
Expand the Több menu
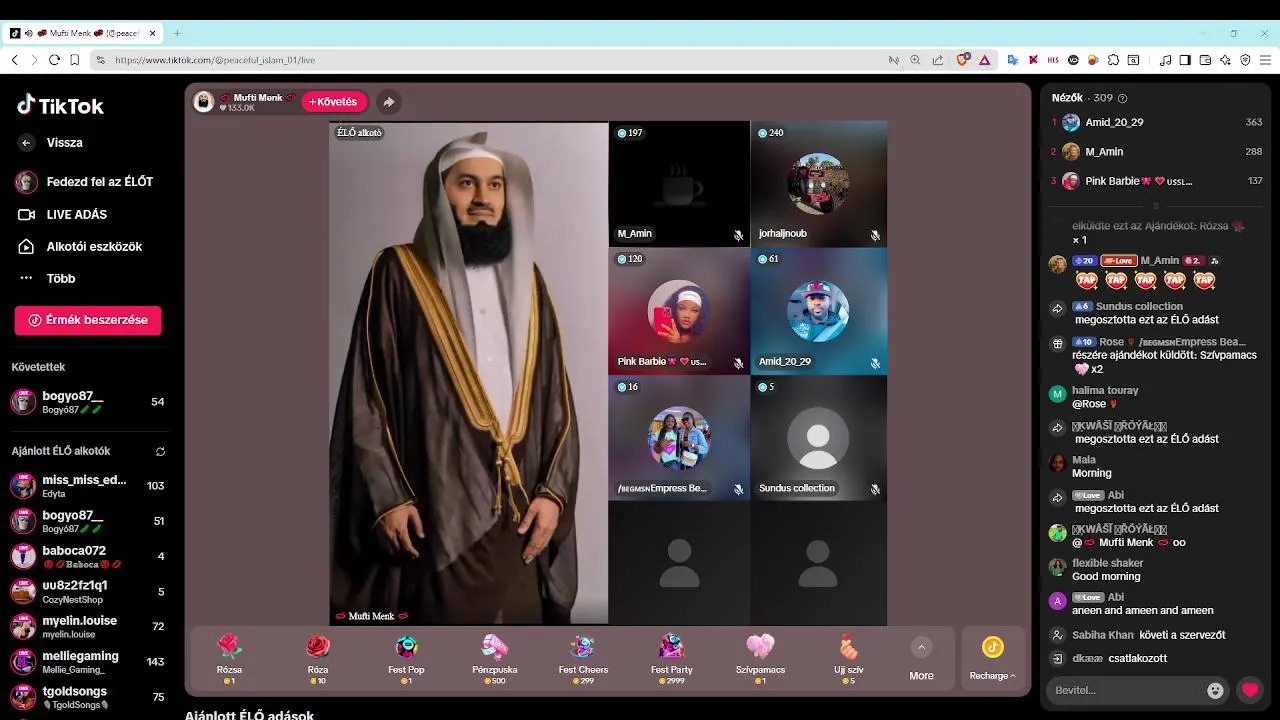[47, 279]
